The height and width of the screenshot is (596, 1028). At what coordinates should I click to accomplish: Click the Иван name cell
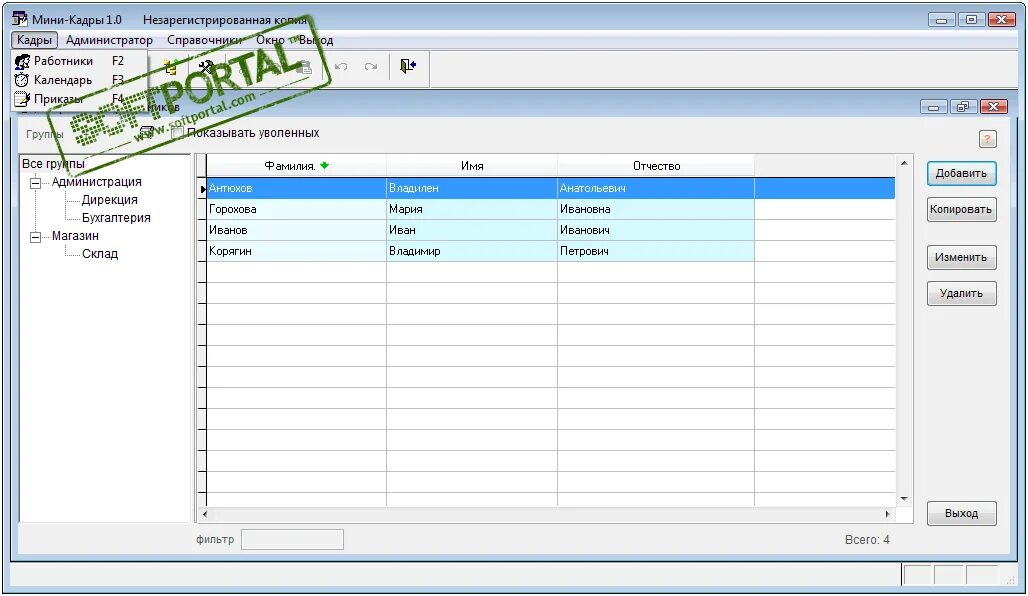pyautogui.click(x=472, y=230)
